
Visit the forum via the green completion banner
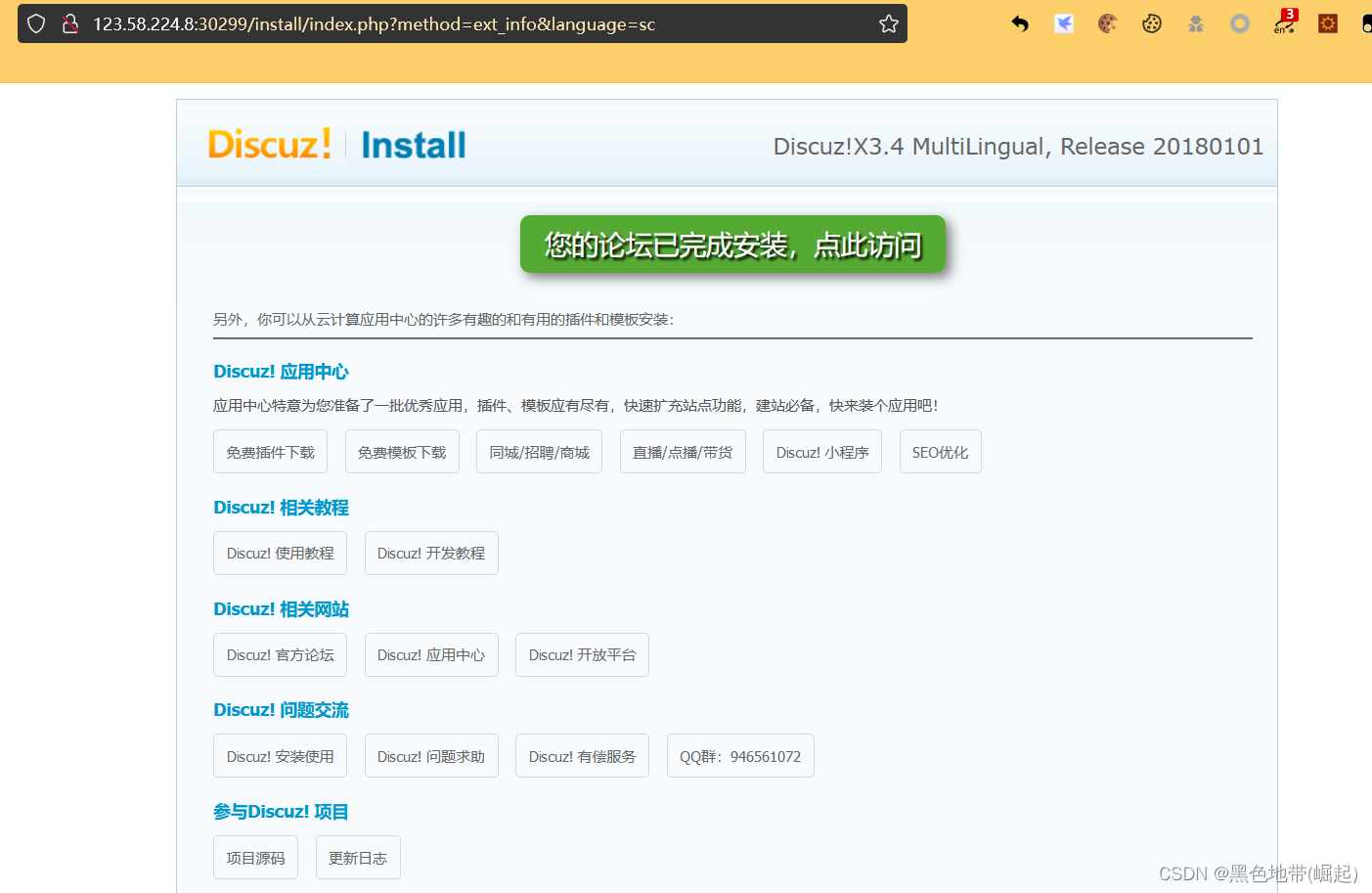point(732,246)
